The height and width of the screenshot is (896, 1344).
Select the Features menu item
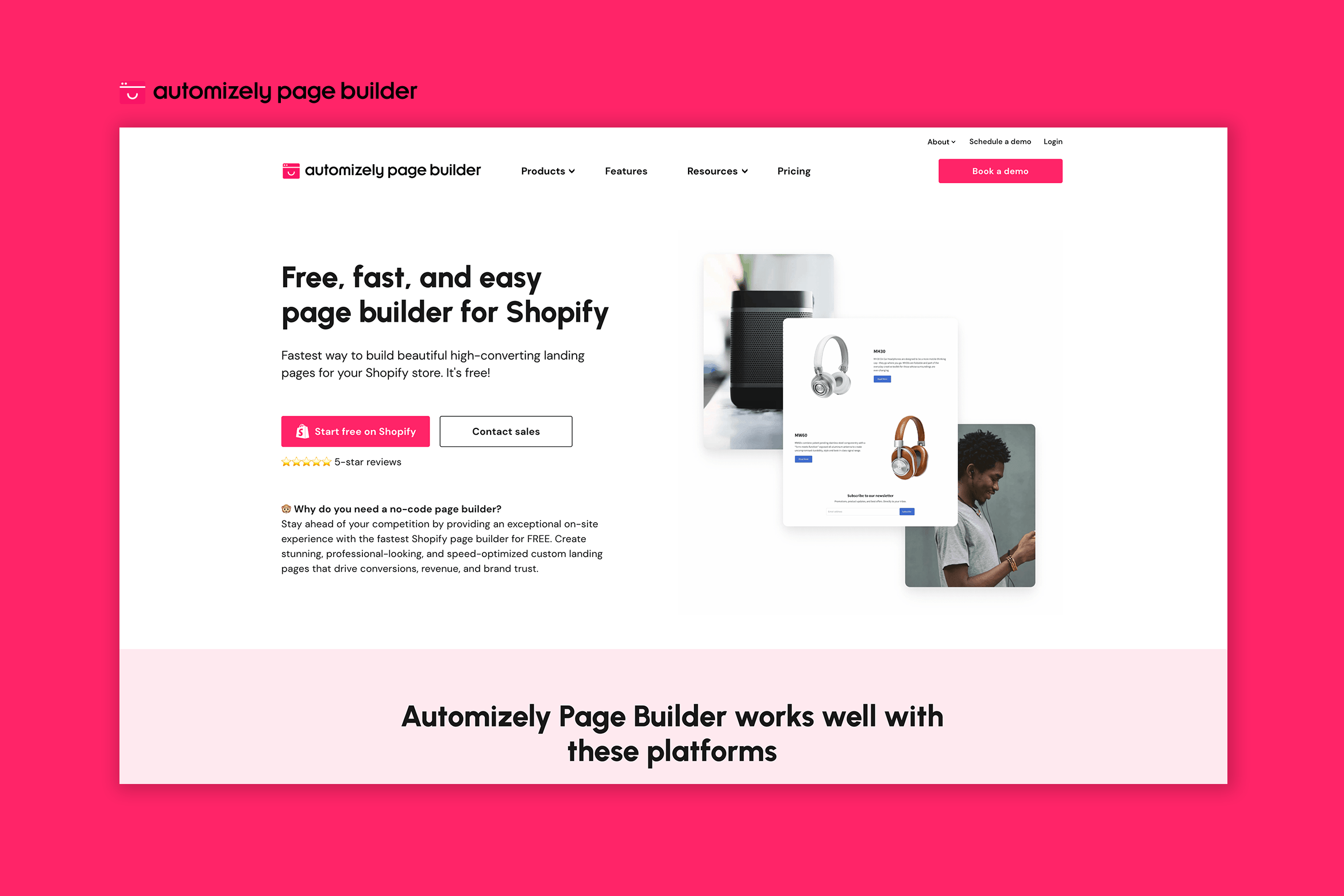[626, 170]
